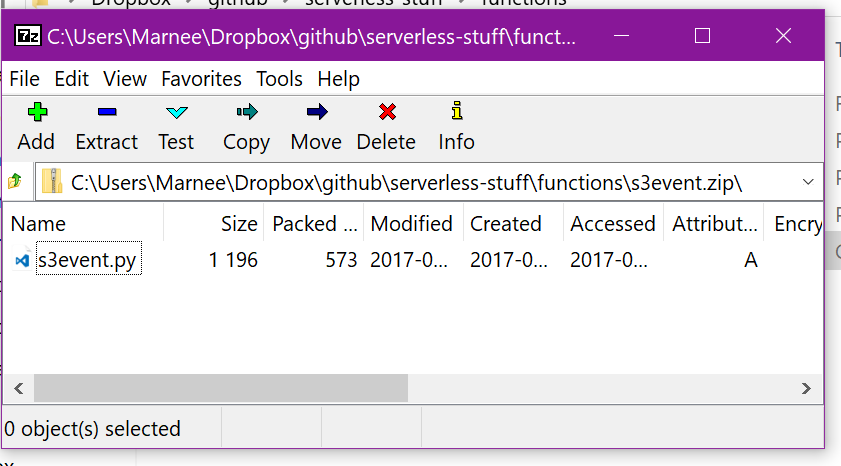Click the blue Extract minus icon

pos(107,112)
